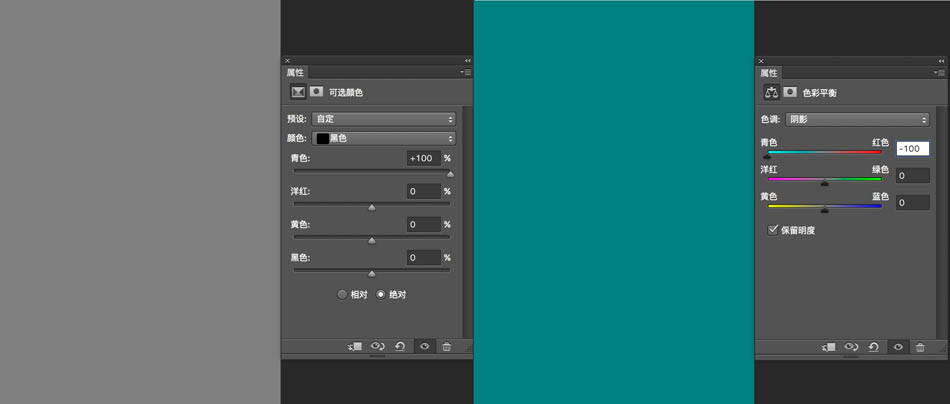950x404 pixels.
Task: Toggle visibility of Selective Color layer
Action: click(425, 346)
